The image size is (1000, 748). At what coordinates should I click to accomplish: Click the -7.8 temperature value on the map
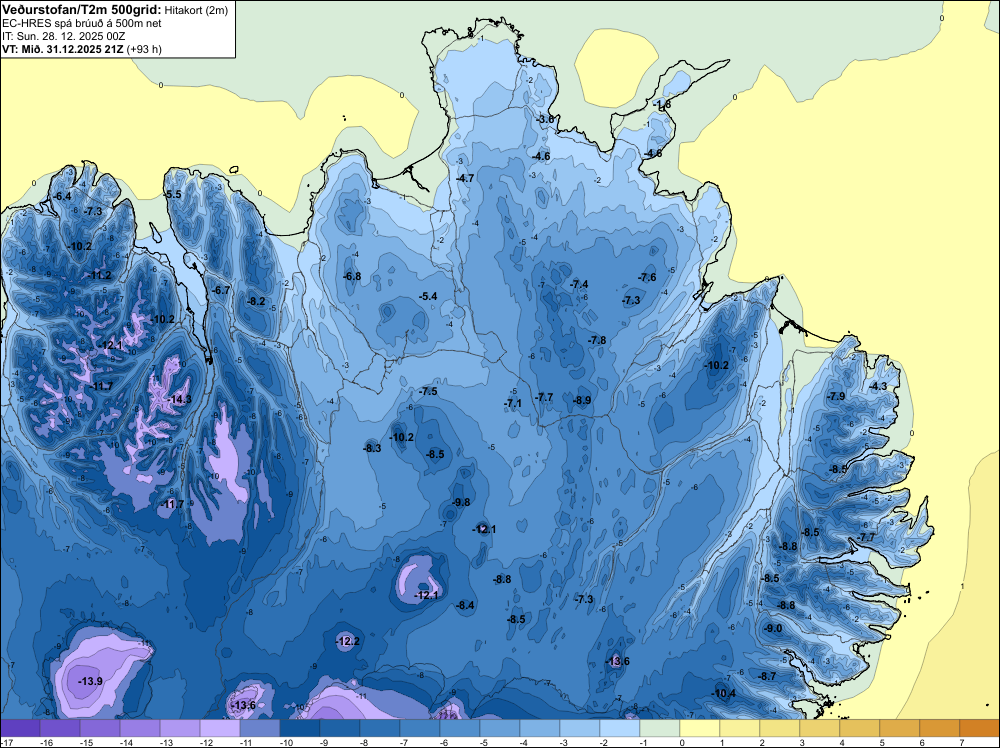pyautogui.click(x=597, y=340)
